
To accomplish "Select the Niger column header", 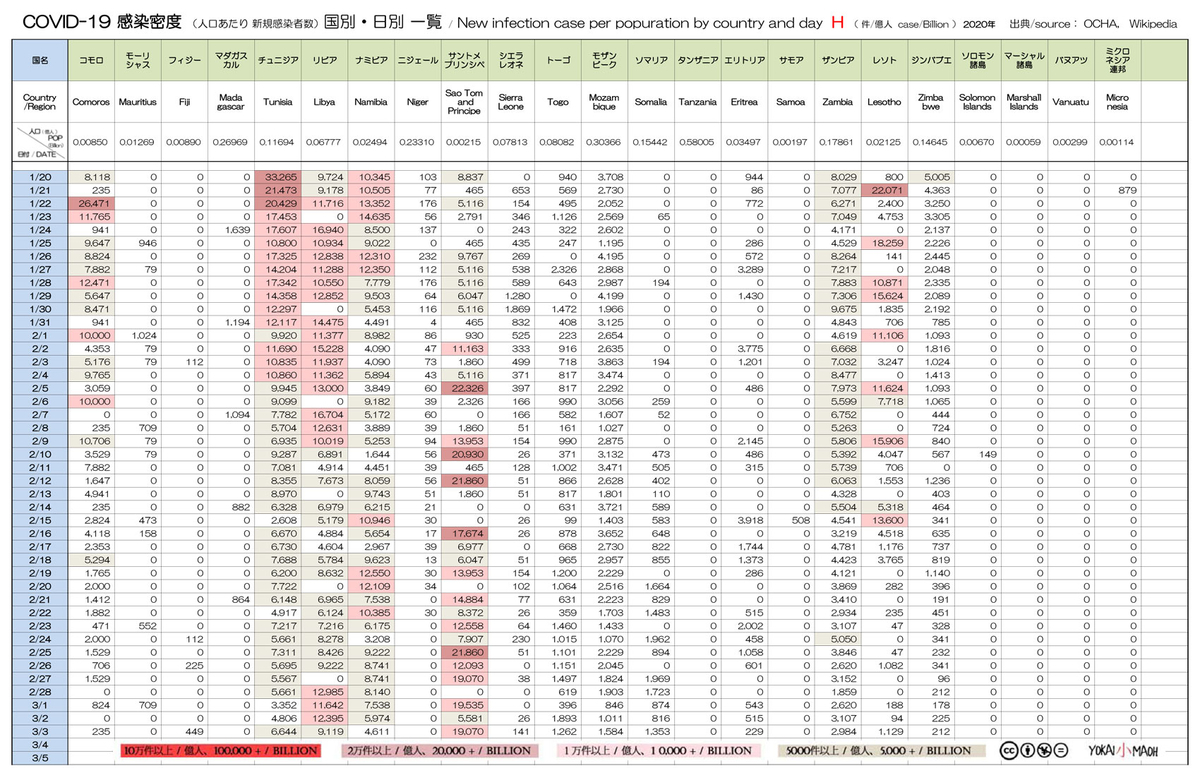I will click(x=418, y=102).
